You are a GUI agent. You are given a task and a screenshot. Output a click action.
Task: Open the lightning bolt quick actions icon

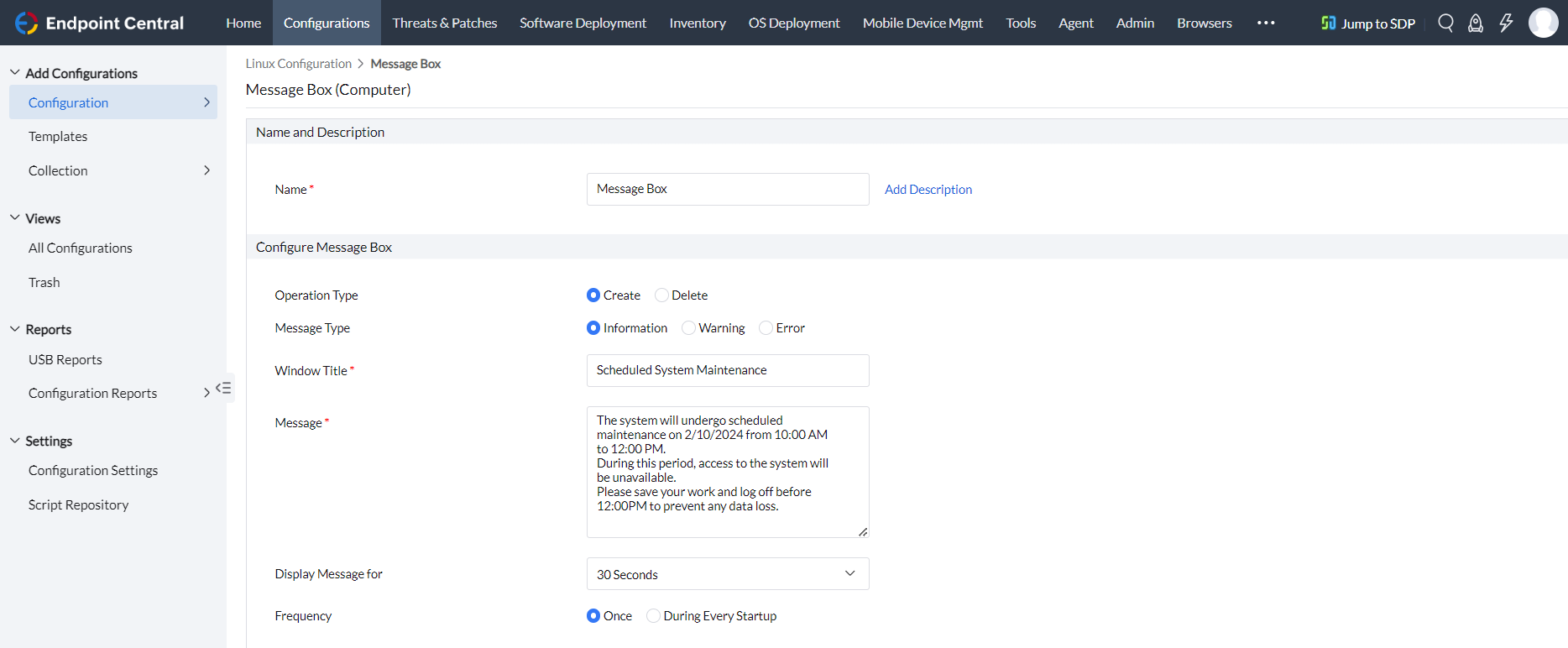[1506, 23]
